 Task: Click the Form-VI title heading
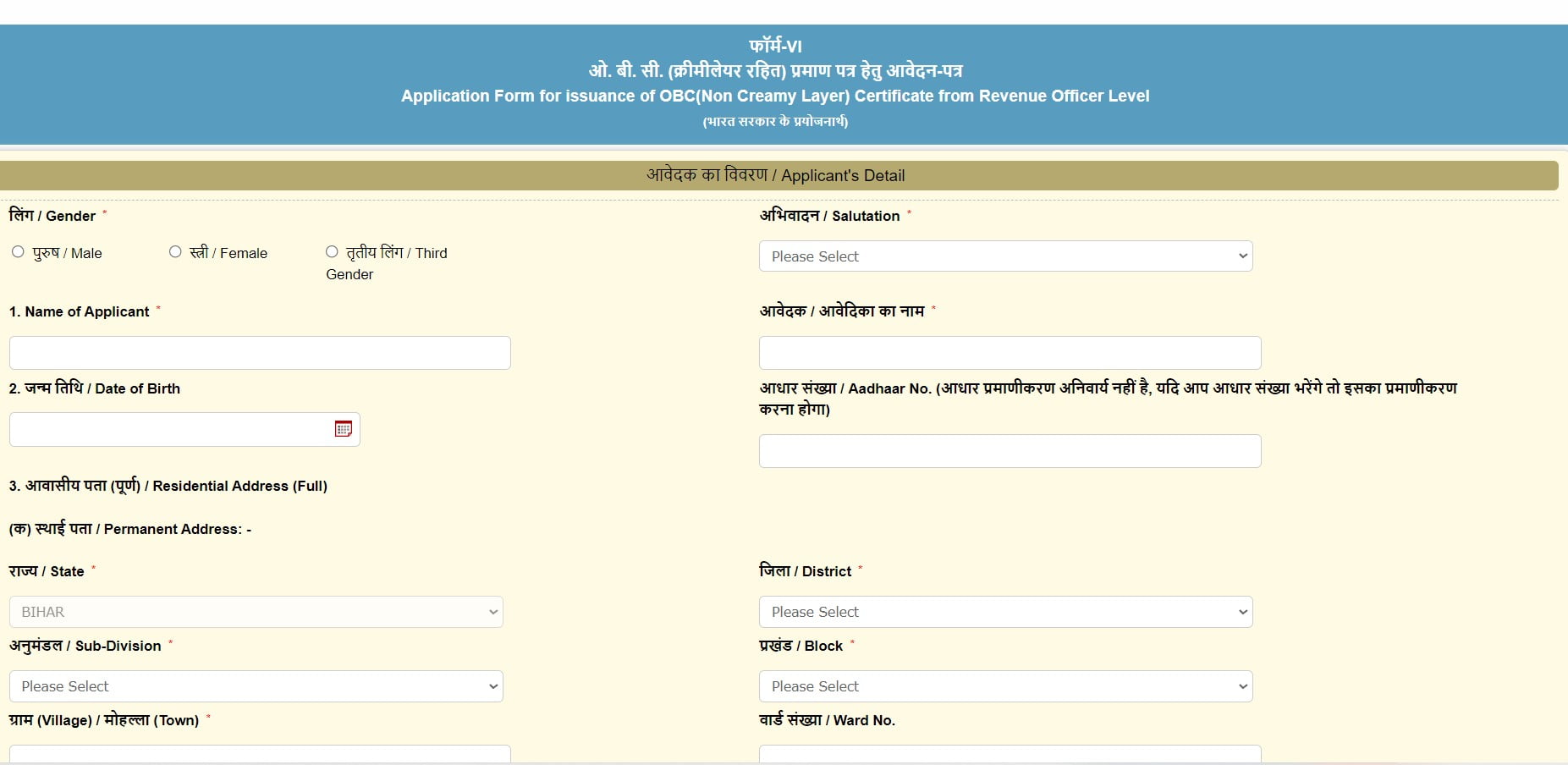coord(775,47)
